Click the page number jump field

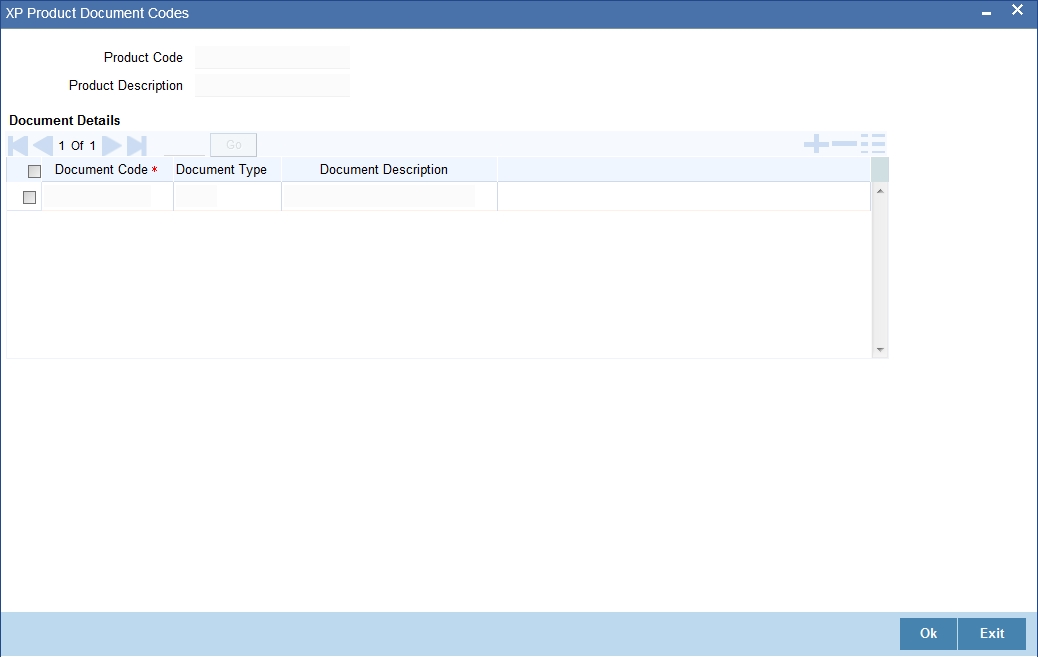pos(184,145)
